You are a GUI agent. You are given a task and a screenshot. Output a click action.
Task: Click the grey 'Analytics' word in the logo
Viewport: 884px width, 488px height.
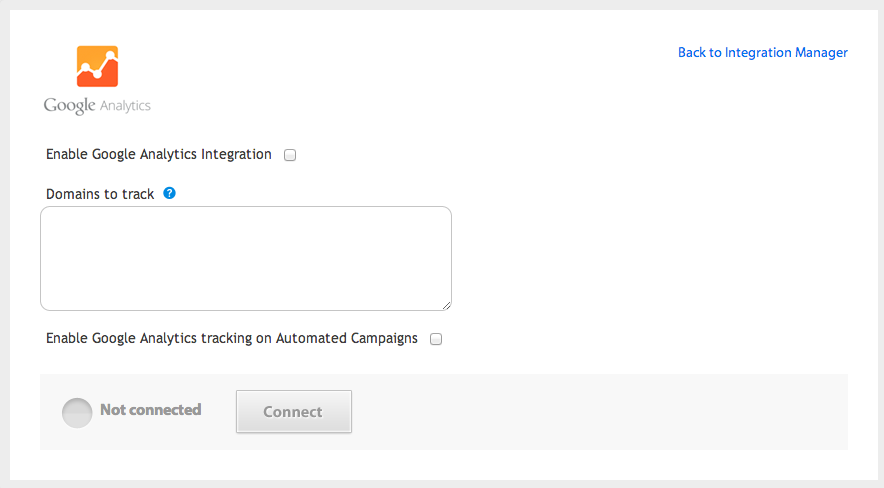point(125,106)
